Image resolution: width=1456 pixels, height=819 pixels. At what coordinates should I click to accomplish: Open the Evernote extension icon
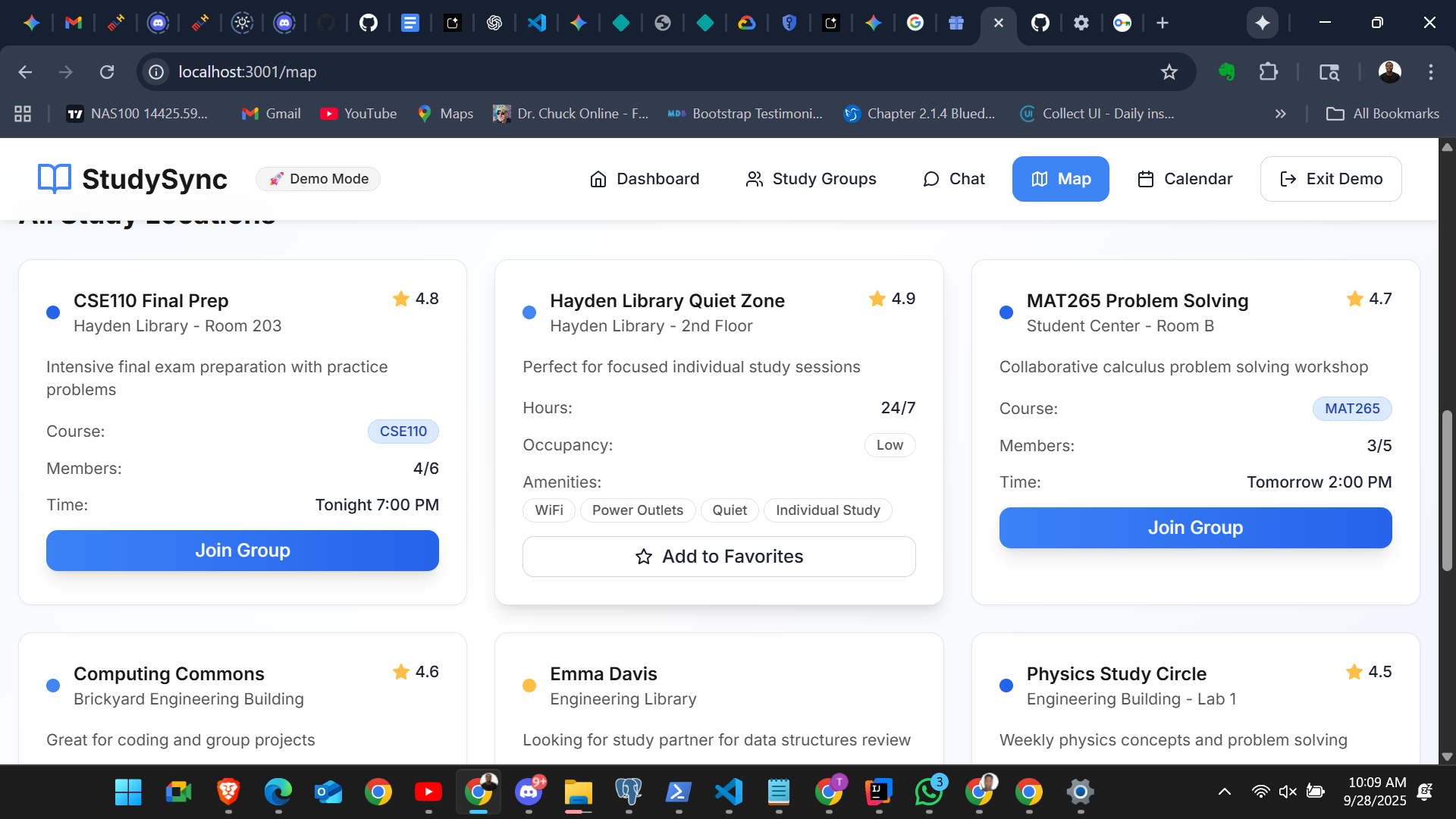coord(1226,72)
